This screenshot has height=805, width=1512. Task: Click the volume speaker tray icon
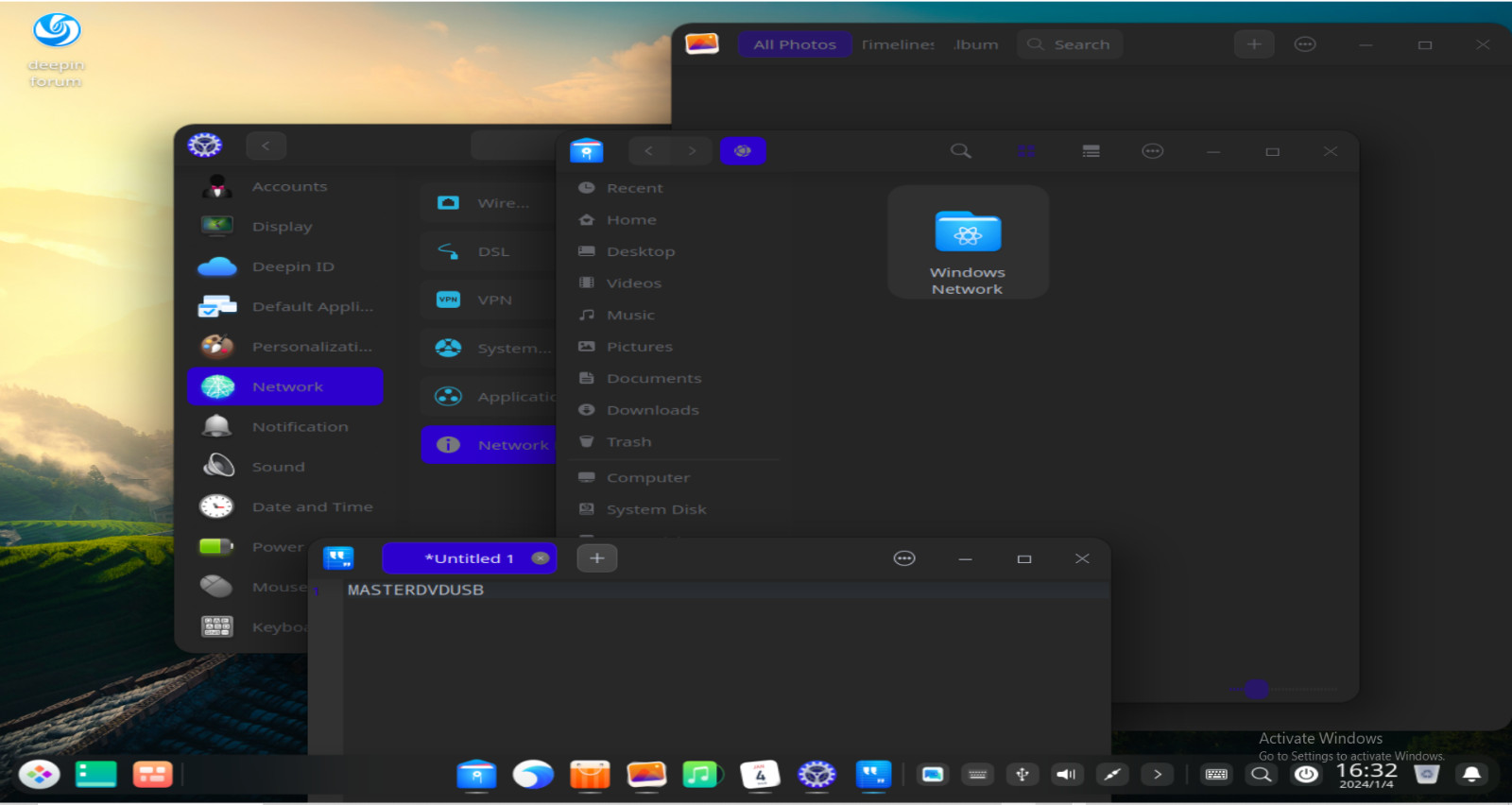tap(1066, 775)
